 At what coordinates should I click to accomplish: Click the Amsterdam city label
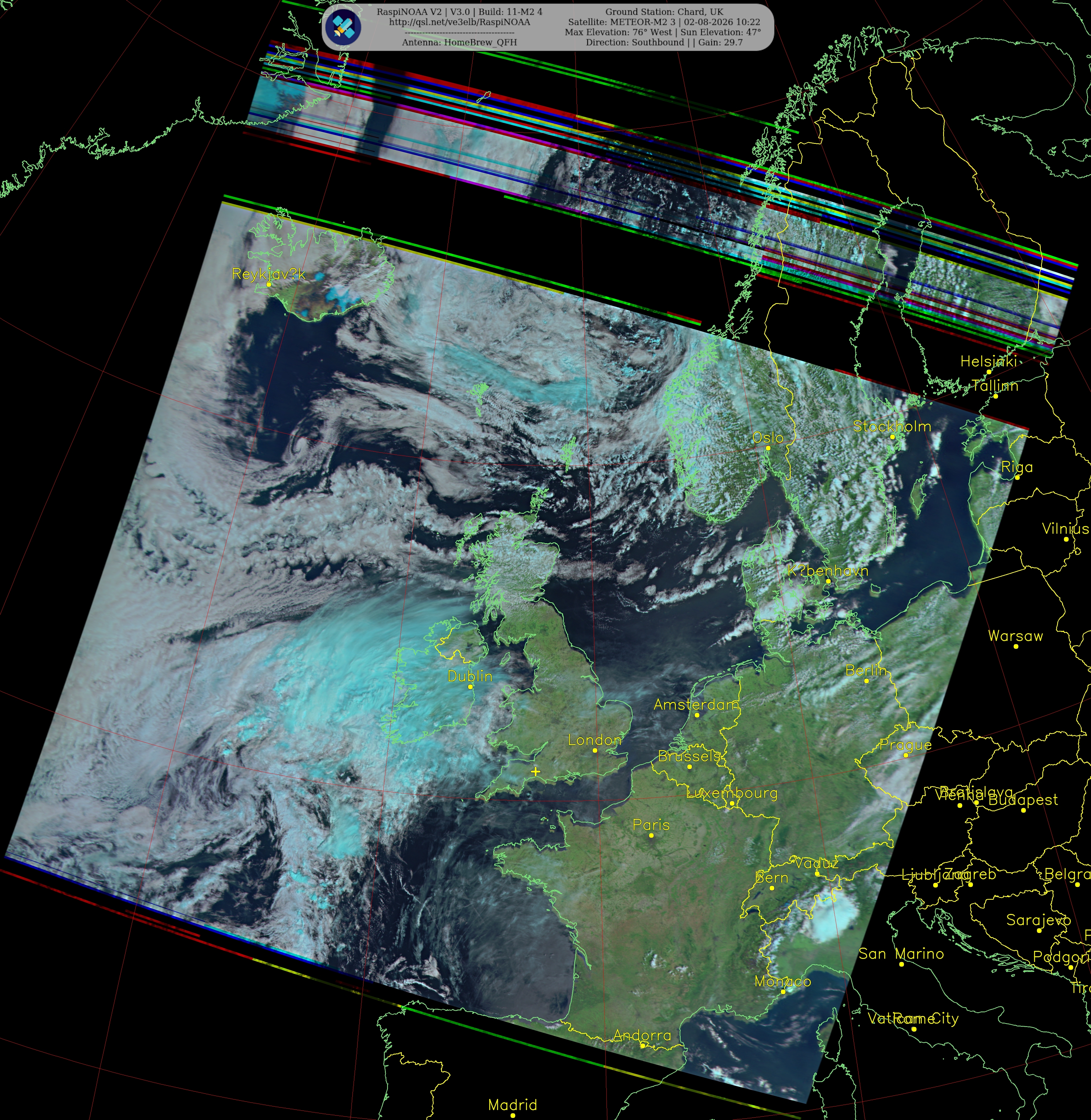pos(697,705)
